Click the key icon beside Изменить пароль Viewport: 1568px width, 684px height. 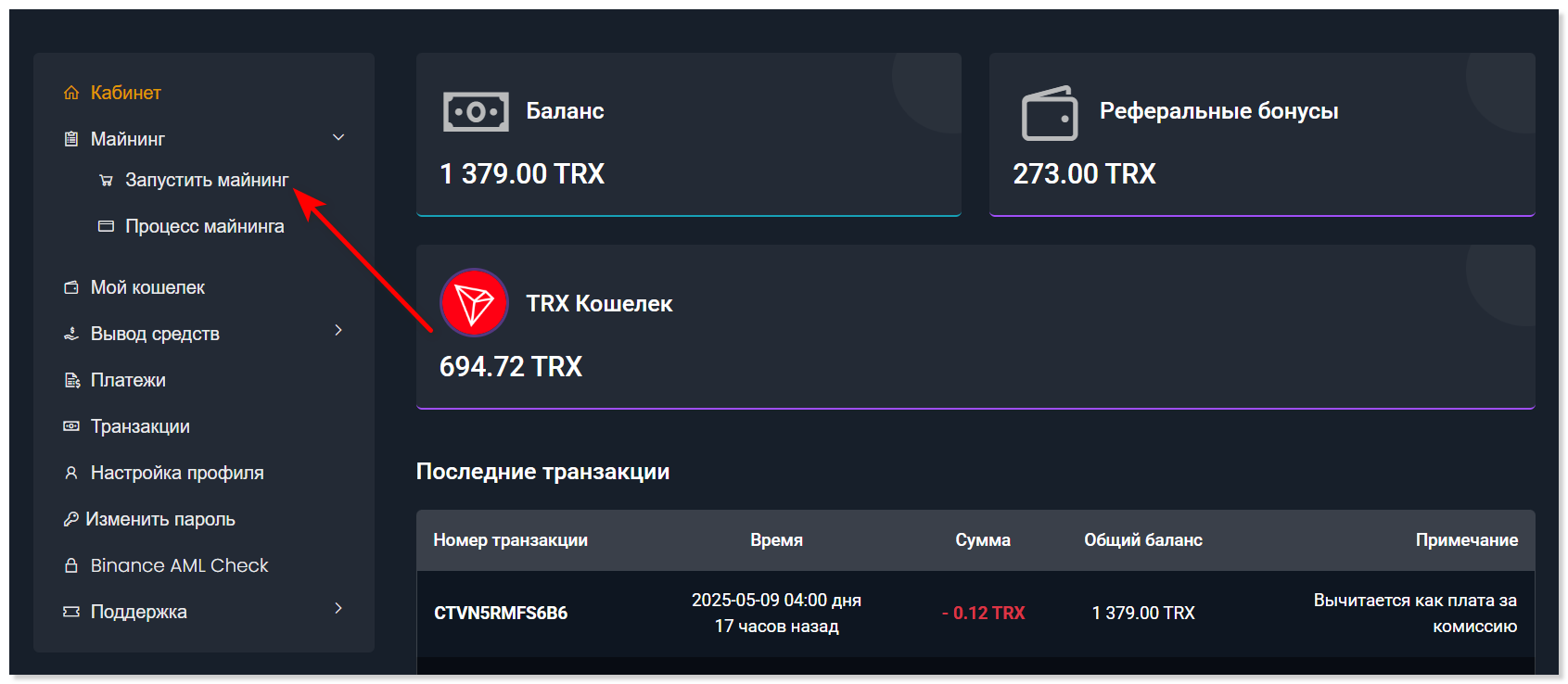70,519
